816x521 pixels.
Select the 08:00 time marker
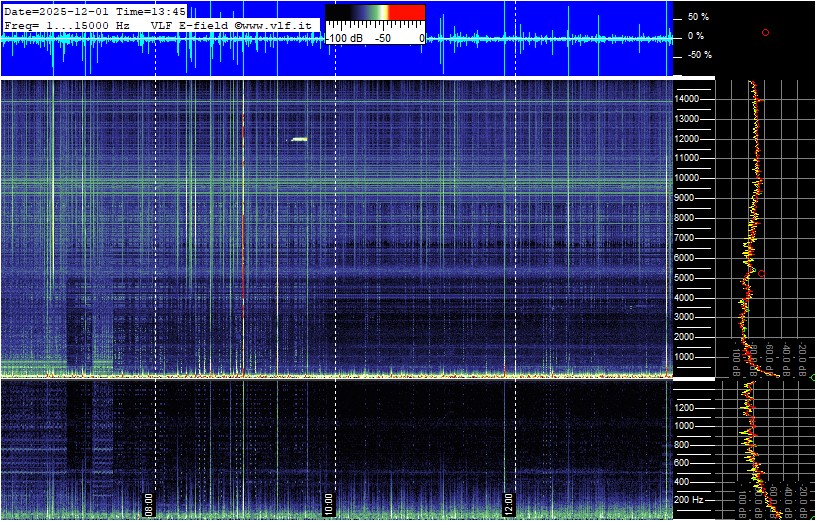click(x=149, y=502)
